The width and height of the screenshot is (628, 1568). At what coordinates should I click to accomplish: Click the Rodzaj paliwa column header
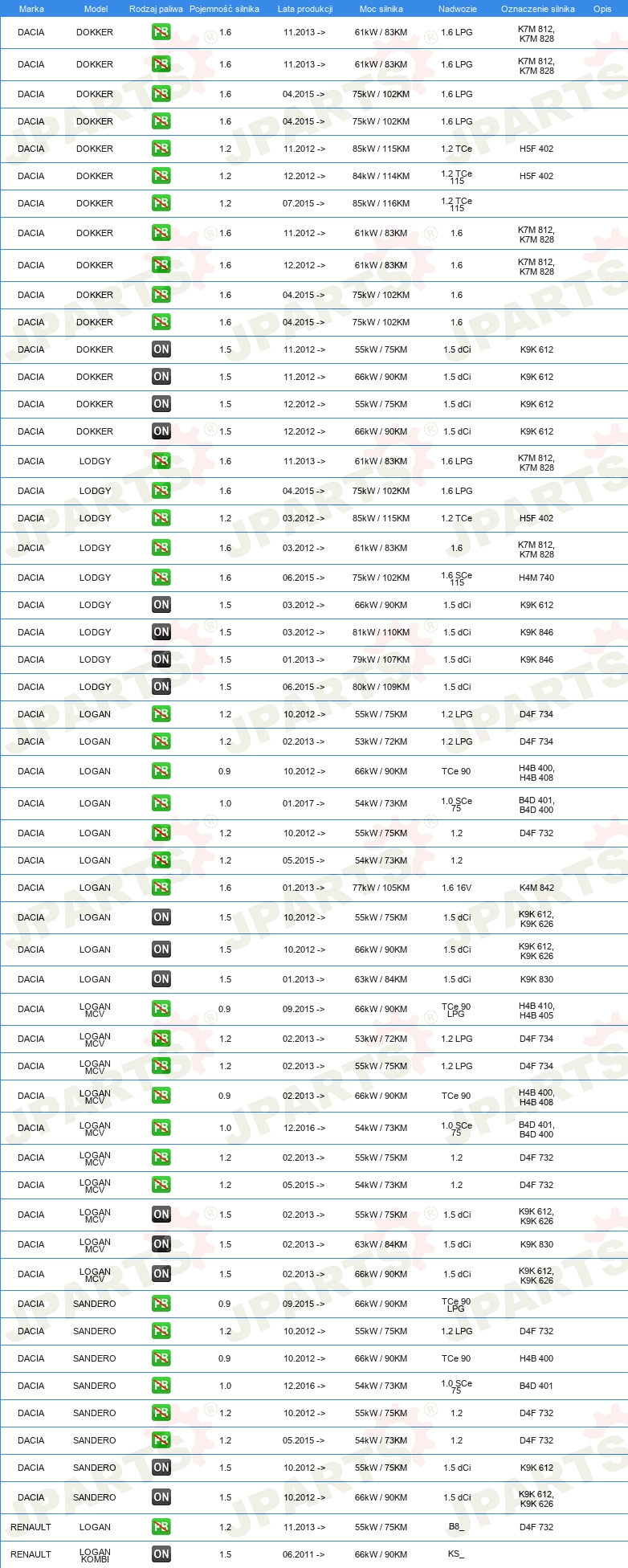pyautogui.click(x=155, y=9)
